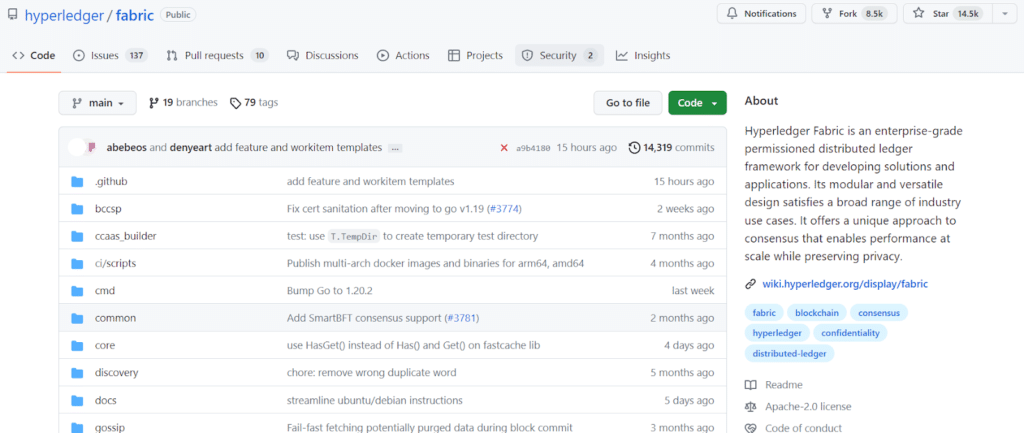Toggle Notifications for this repository

760,14
